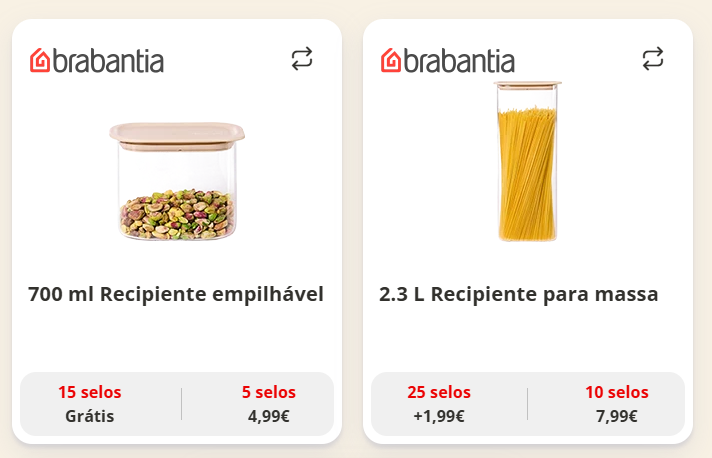Viewport: 712px width, 458px height.
Task: Open the 2.3 L Recipiente para massa title
Action: click(x=519, y=294)
